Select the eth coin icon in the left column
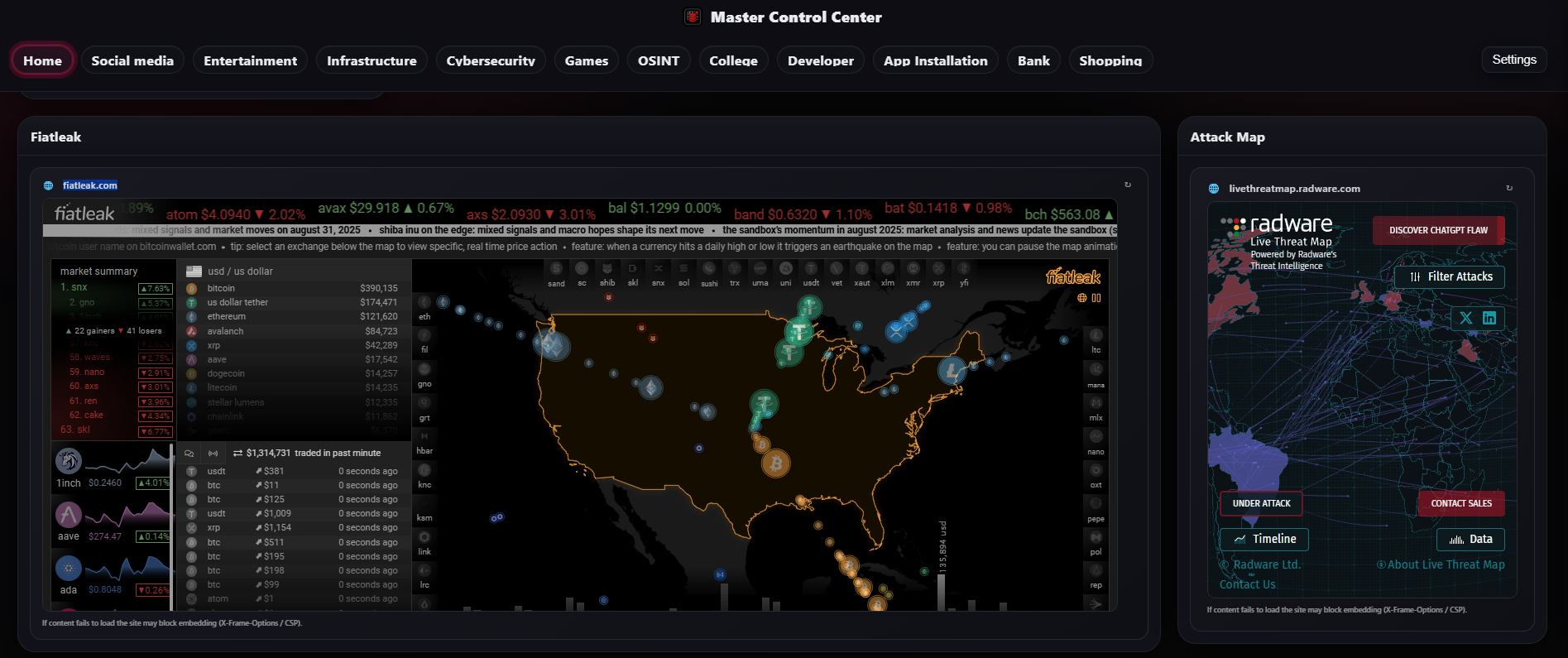The image size is (1568, 658). [424, 303]
